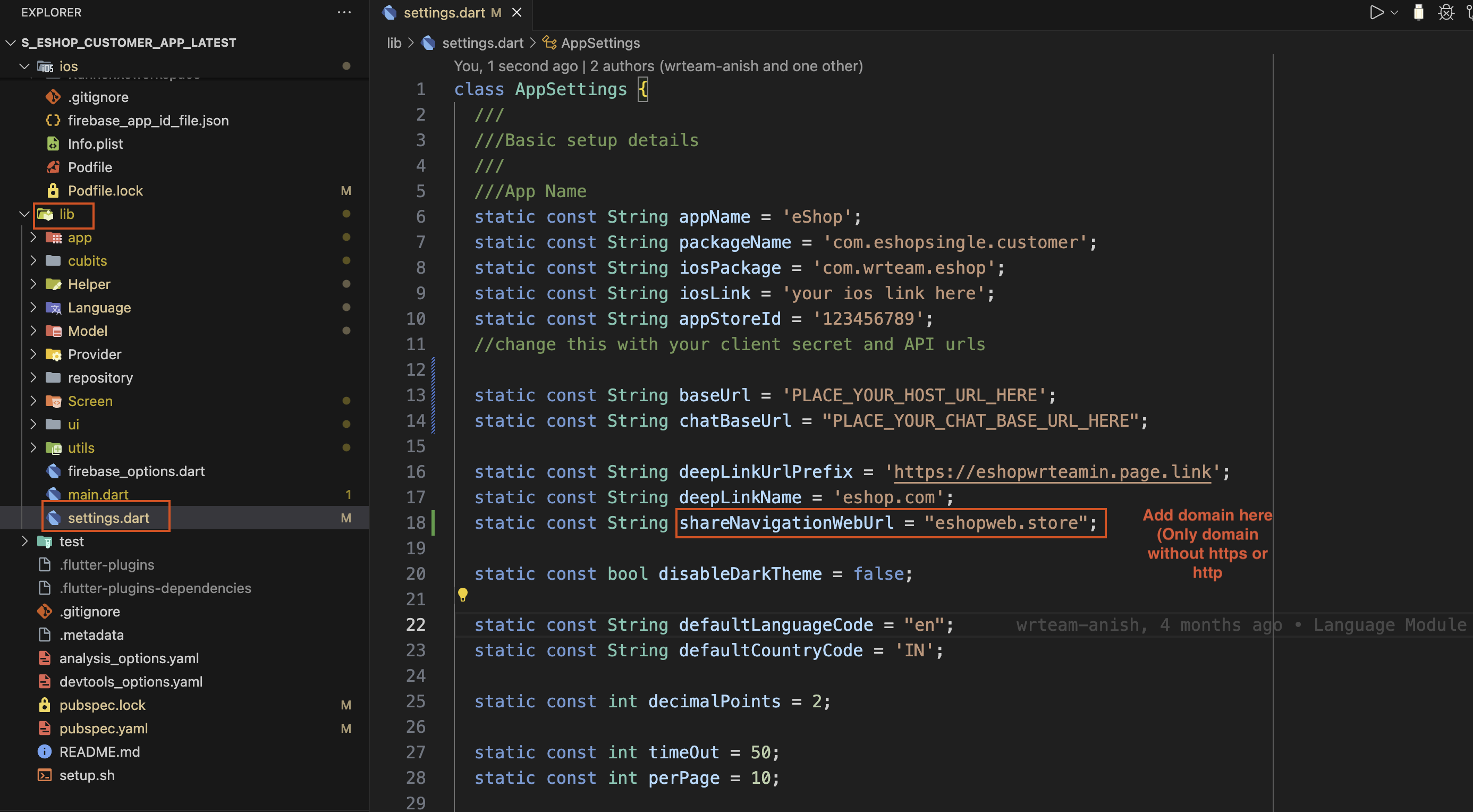This screenshot has height=812, width=1473.
Task: Open the run options dropdown arrow beside the play icon
Action: click(x=1394, y=13)
